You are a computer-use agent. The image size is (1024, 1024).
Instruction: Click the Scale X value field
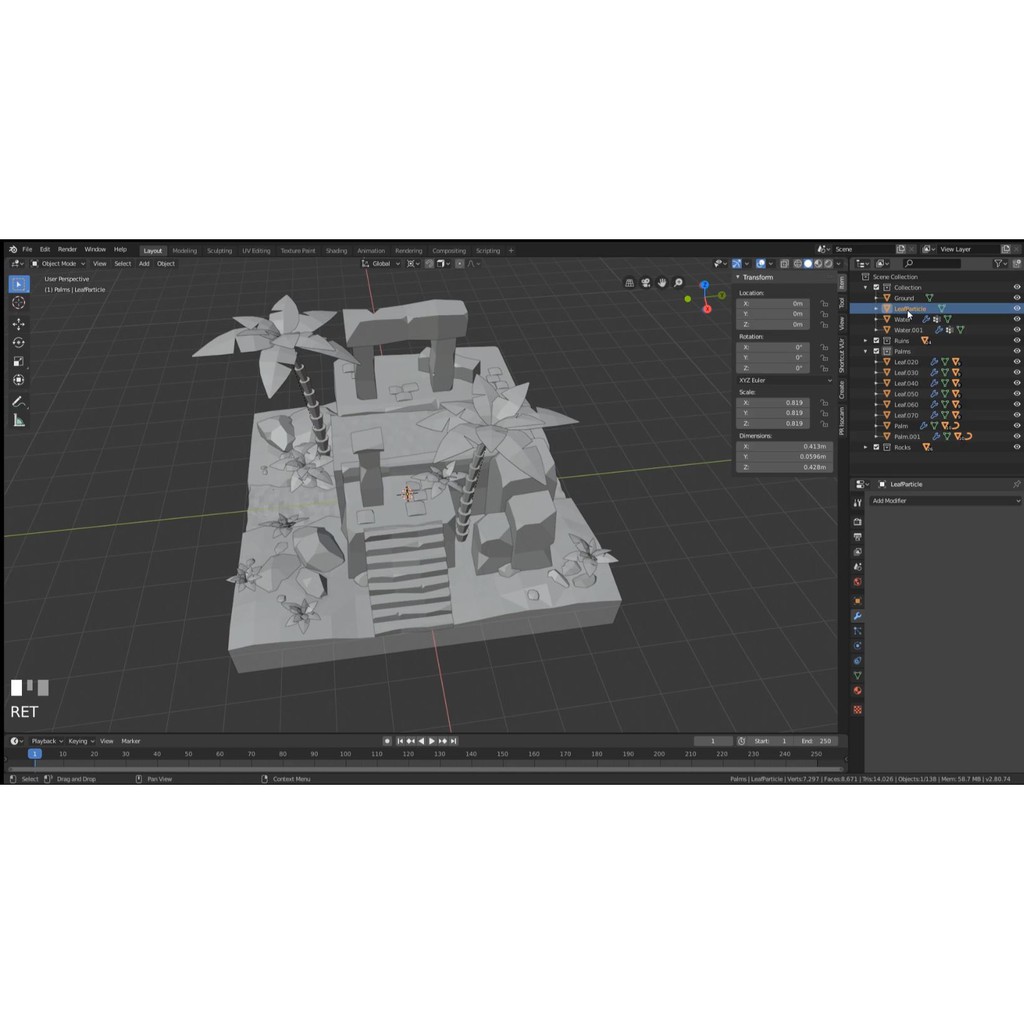773,402
